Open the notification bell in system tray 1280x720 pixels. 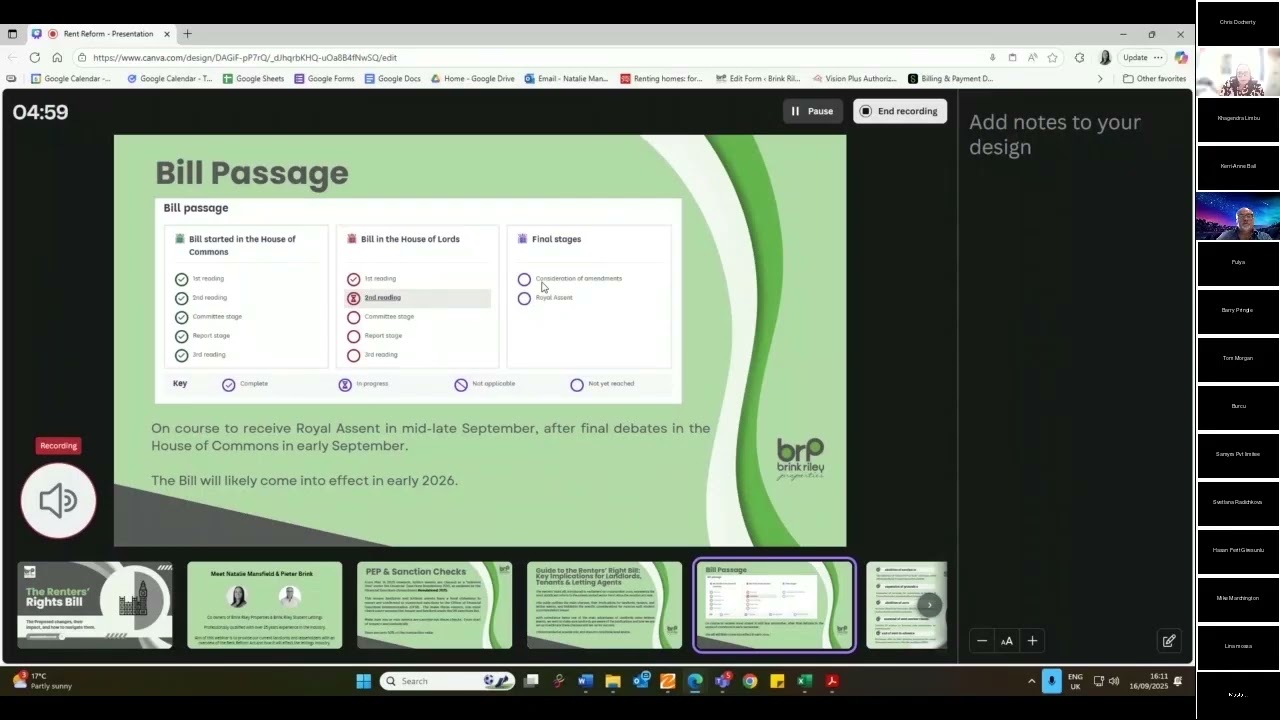[1178, 681]
